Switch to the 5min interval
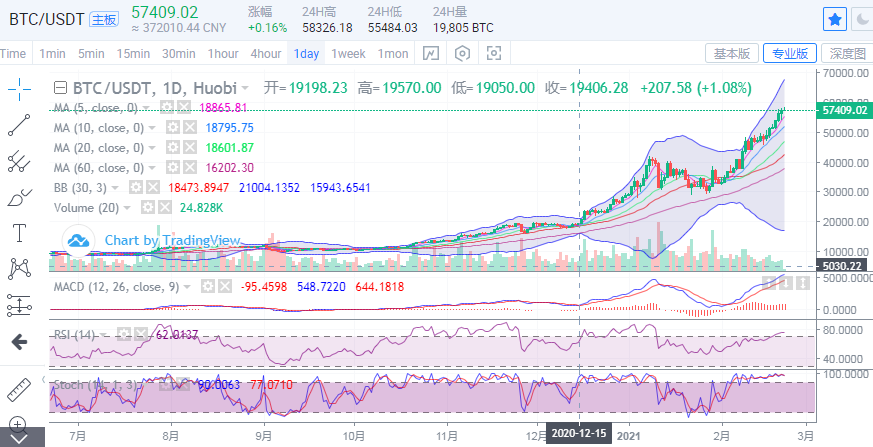873x447 pixels. point(91,53)
